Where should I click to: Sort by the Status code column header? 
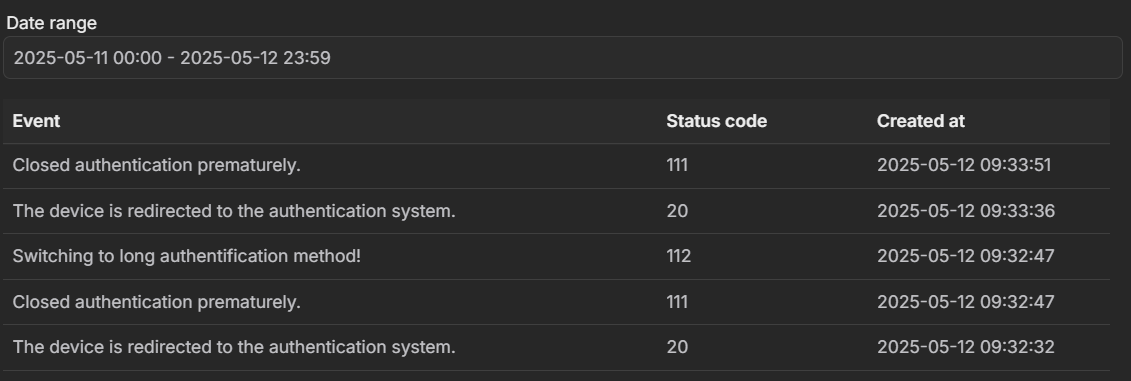pyautogui.click(x=716, y=121)
